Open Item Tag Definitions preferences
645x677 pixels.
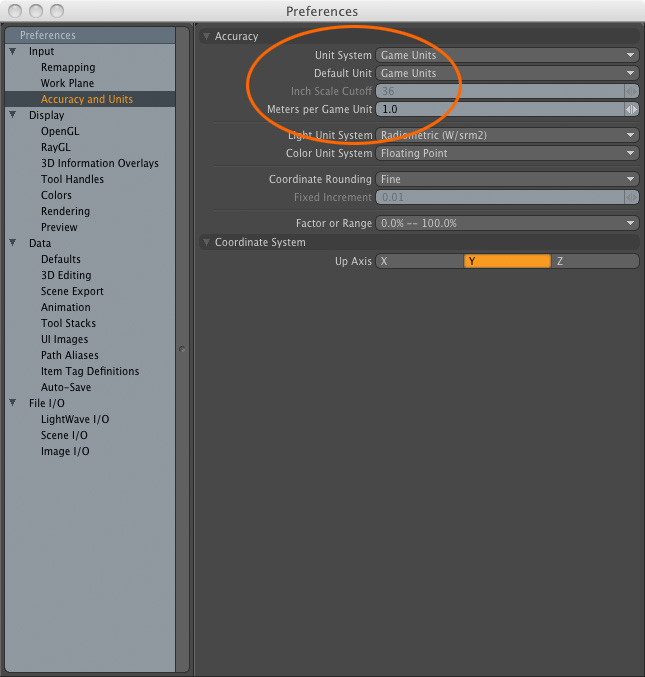click(90, 371)
